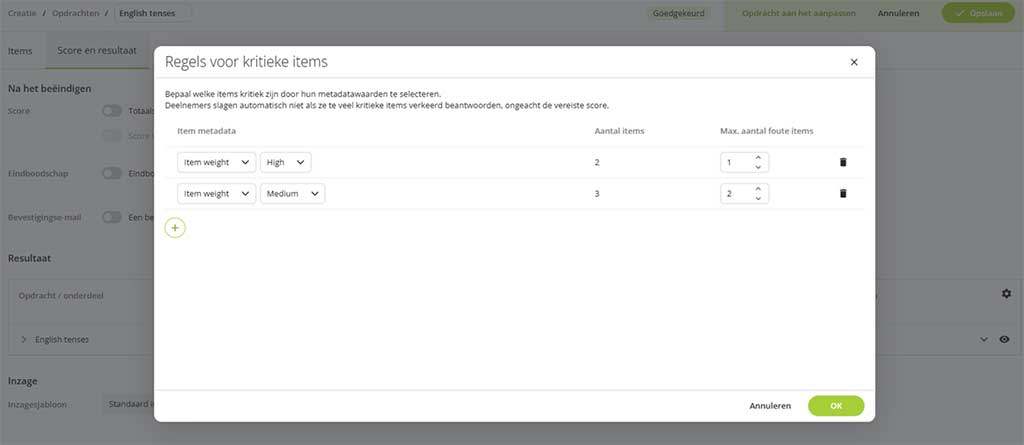The image size is (1024, 445).
Task: Open the result settings gear icon
Action: click(1006, 294)
